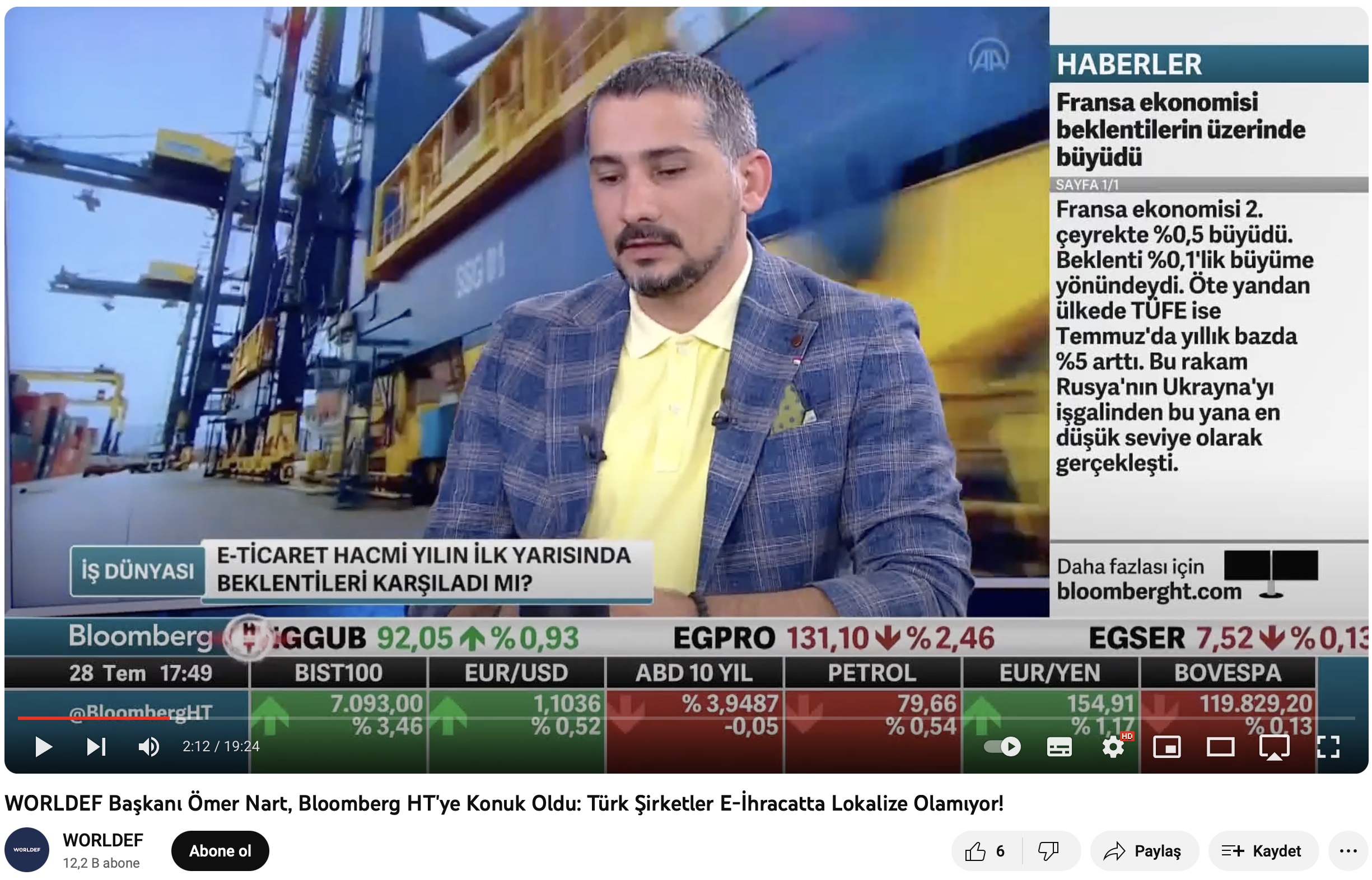This screenshot has width=1372, height=880.
Task: Open the video settings gear
Action: [1113, 747]
